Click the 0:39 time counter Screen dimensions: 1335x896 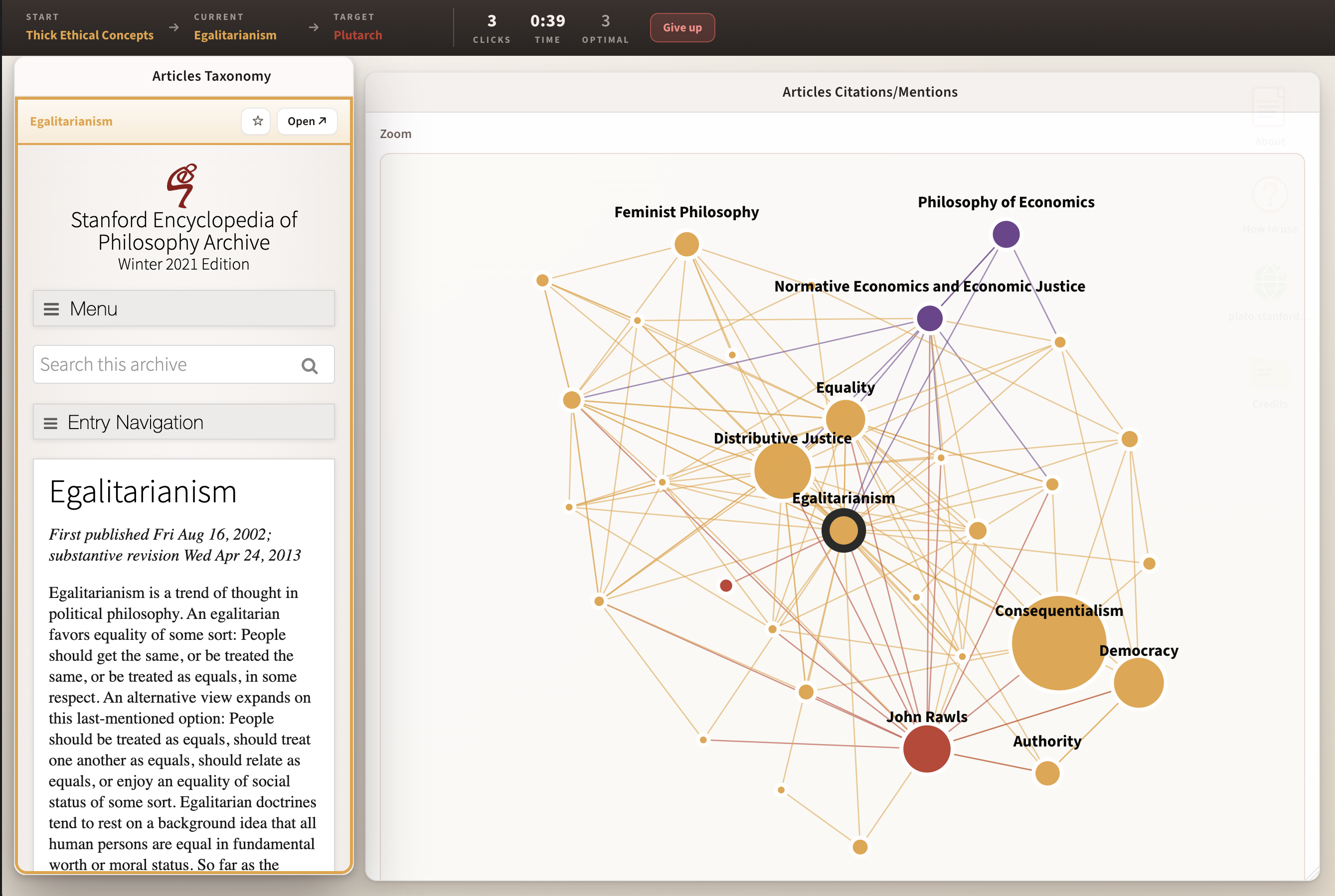547,21
